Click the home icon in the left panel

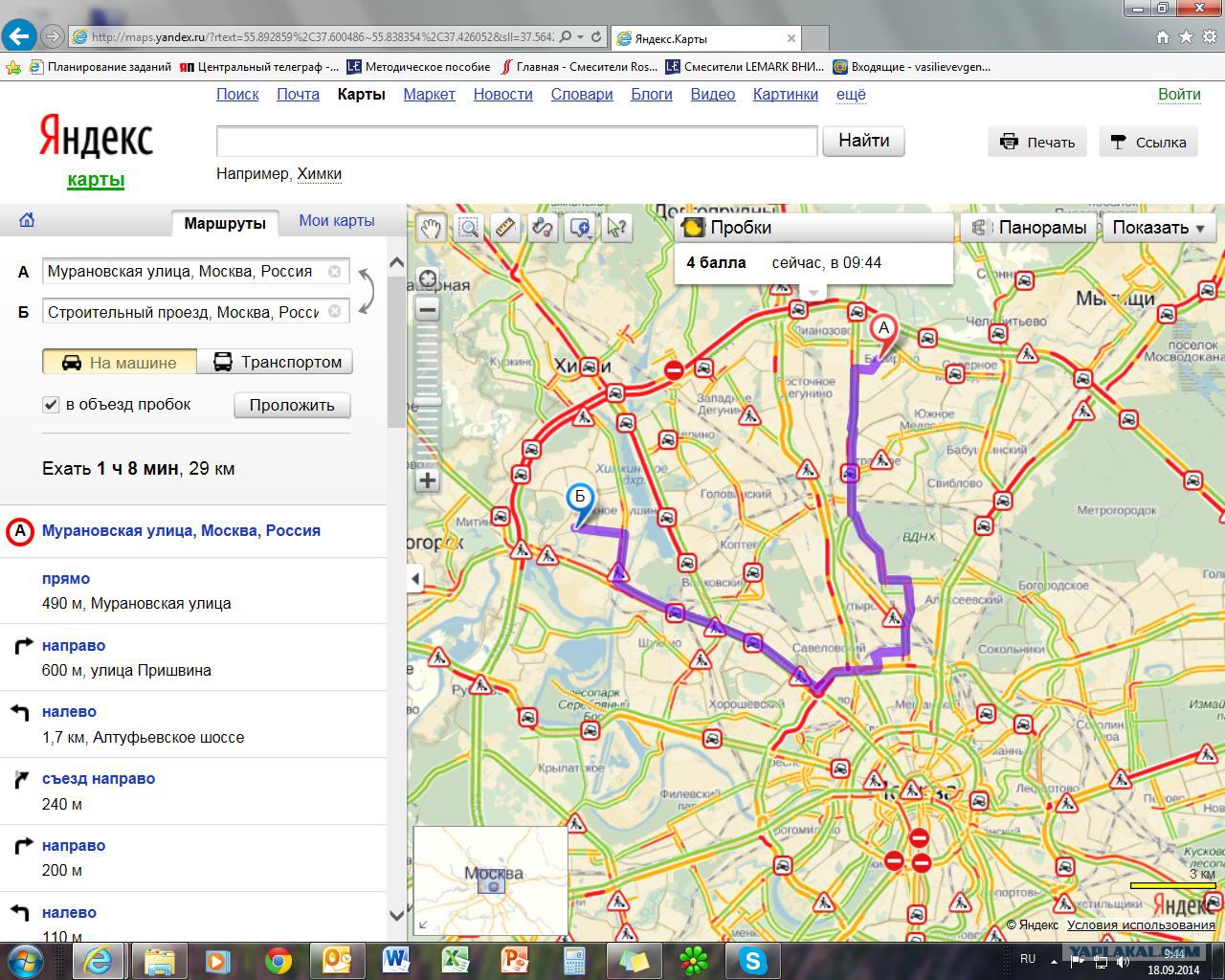(27, 220)
